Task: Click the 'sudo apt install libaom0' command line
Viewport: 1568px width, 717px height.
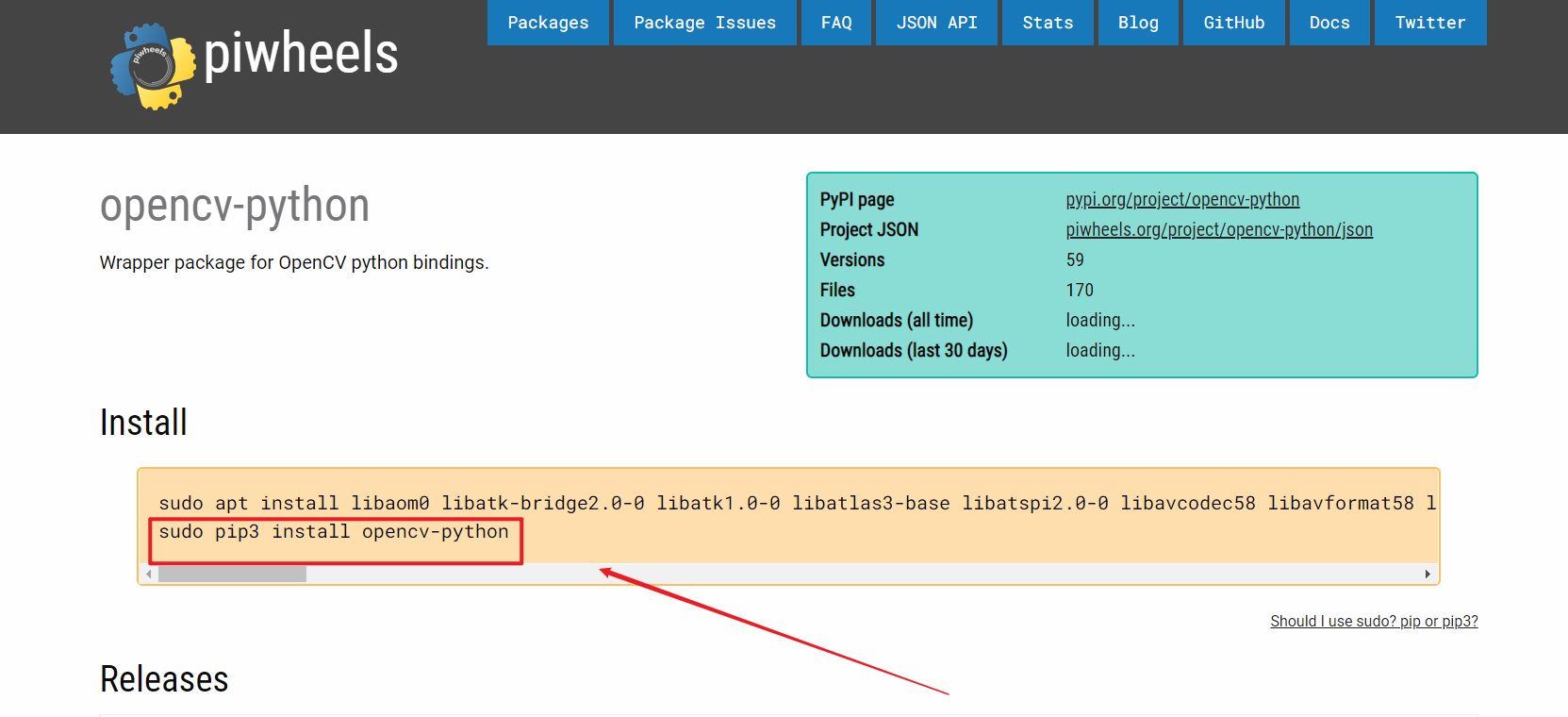Action: [x=798, y=503]
